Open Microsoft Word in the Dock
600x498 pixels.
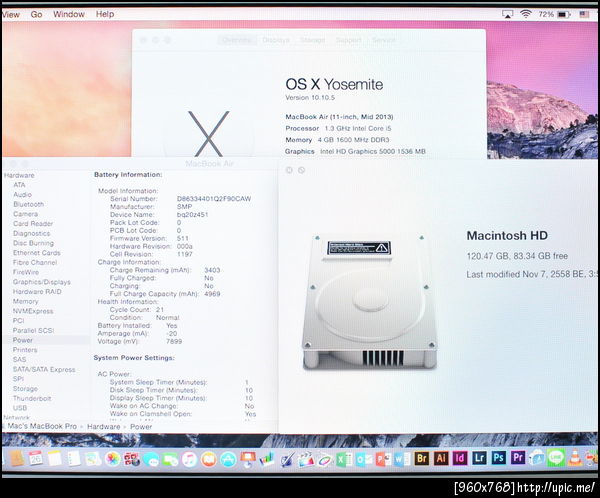click(x=402, y=459)
